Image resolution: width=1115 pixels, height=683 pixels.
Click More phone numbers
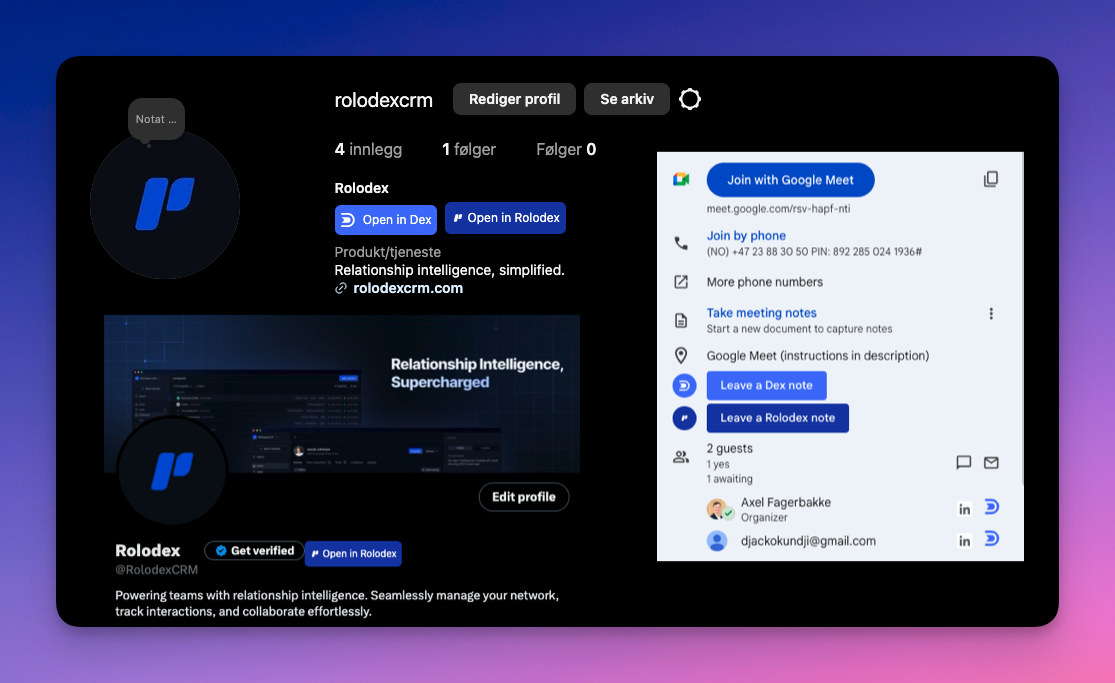pos(764,282)
